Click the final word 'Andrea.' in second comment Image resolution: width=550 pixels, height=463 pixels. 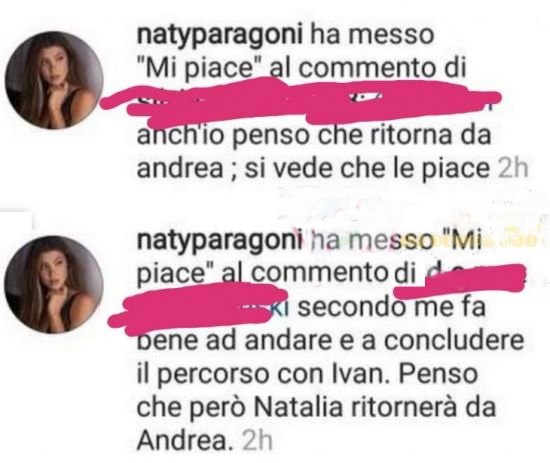tap(185, 441)
